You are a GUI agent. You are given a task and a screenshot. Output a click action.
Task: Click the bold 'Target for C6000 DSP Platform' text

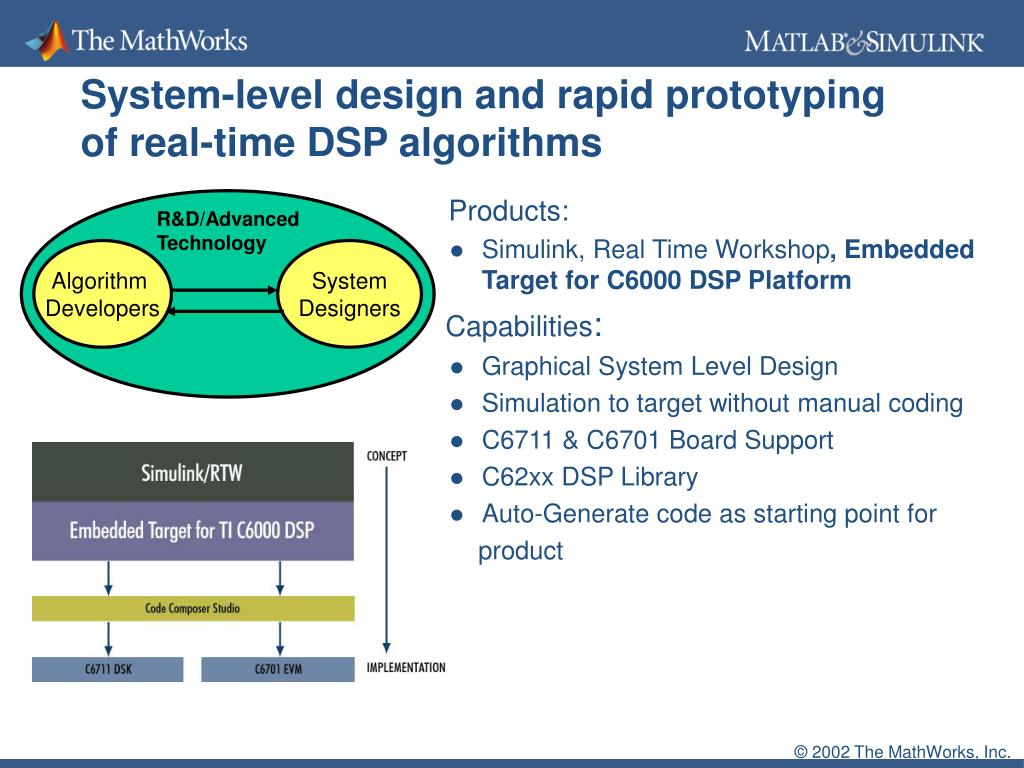point(666,280)
